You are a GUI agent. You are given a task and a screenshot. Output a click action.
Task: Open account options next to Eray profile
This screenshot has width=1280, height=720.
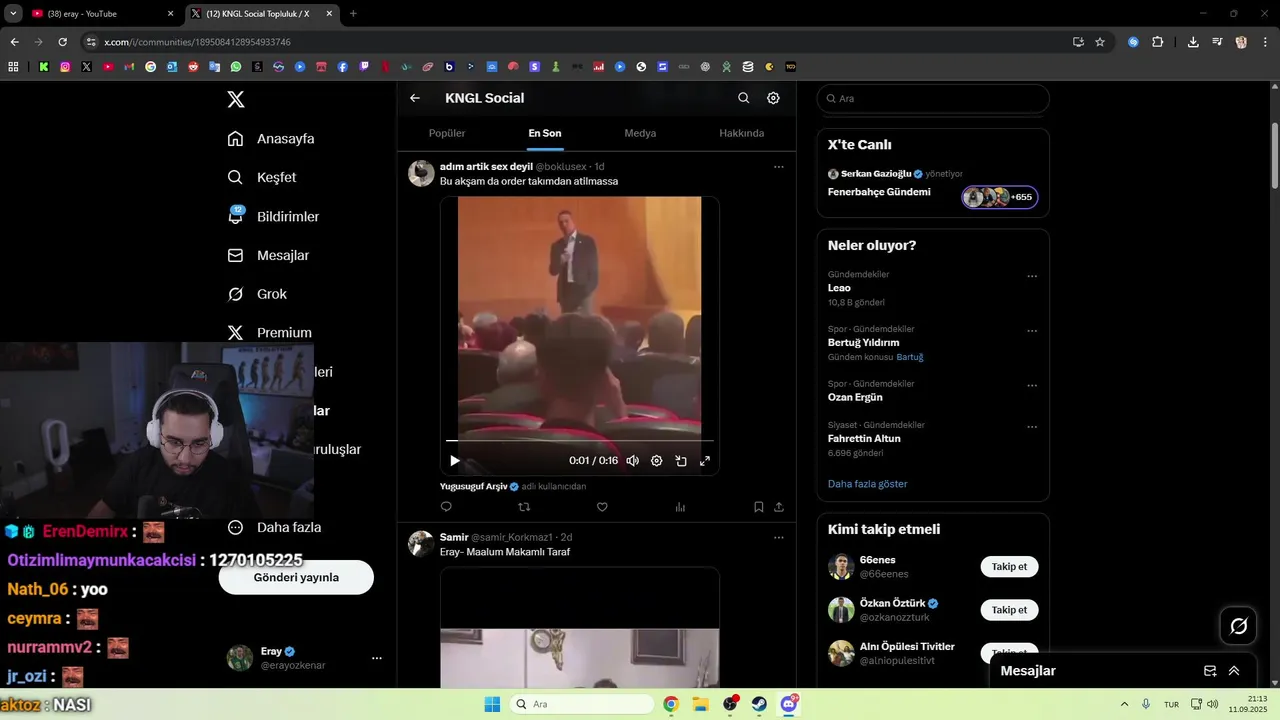[377, 658]
